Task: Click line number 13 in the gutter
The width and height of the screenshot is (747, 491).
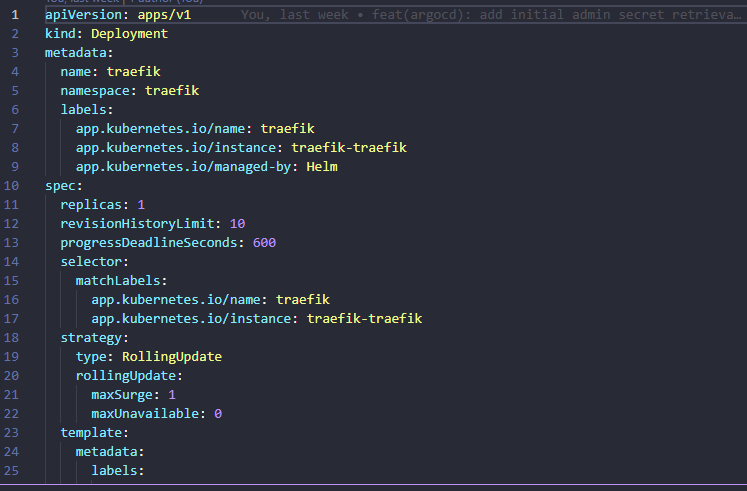Action: [x=11, y=243]
